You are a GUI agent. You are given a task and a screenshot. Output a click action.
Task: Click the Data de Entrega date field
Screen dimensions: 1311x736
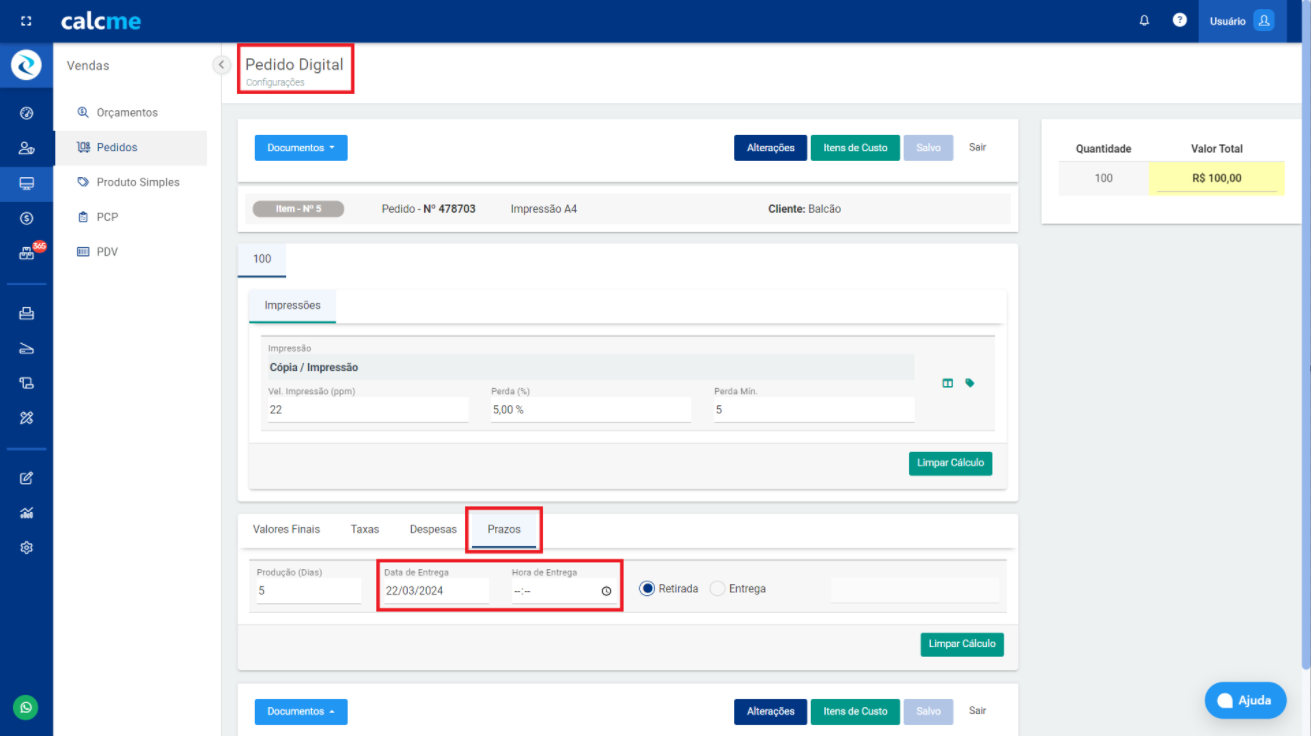(433, 591)
